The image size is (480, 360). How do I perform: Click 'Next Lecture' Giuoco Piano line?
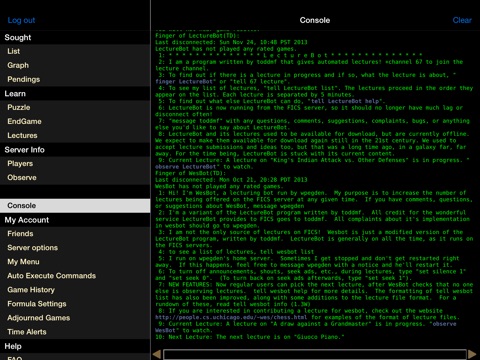pos(249,337)
